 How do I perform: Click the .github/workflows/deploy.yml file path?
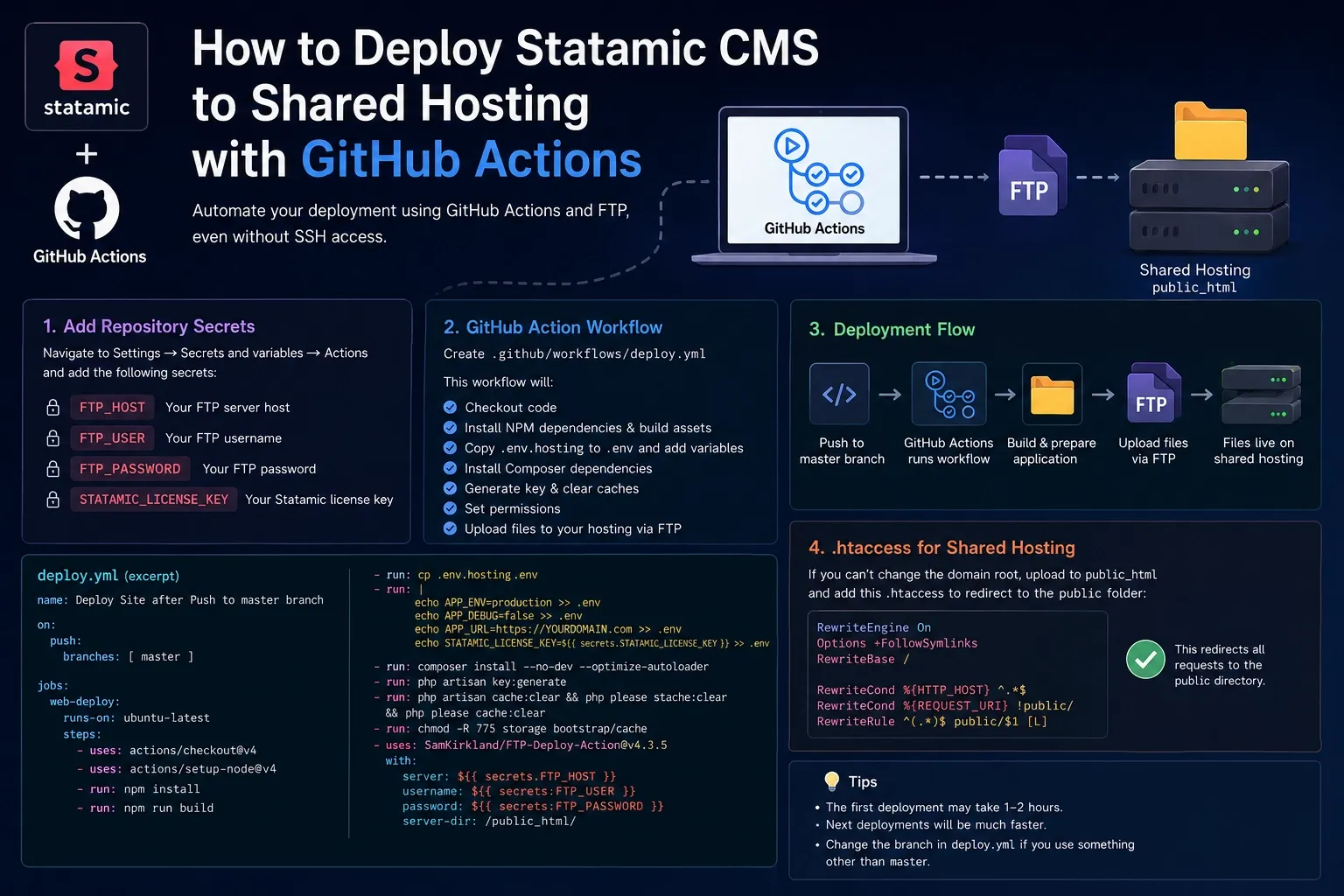[598, 354]
